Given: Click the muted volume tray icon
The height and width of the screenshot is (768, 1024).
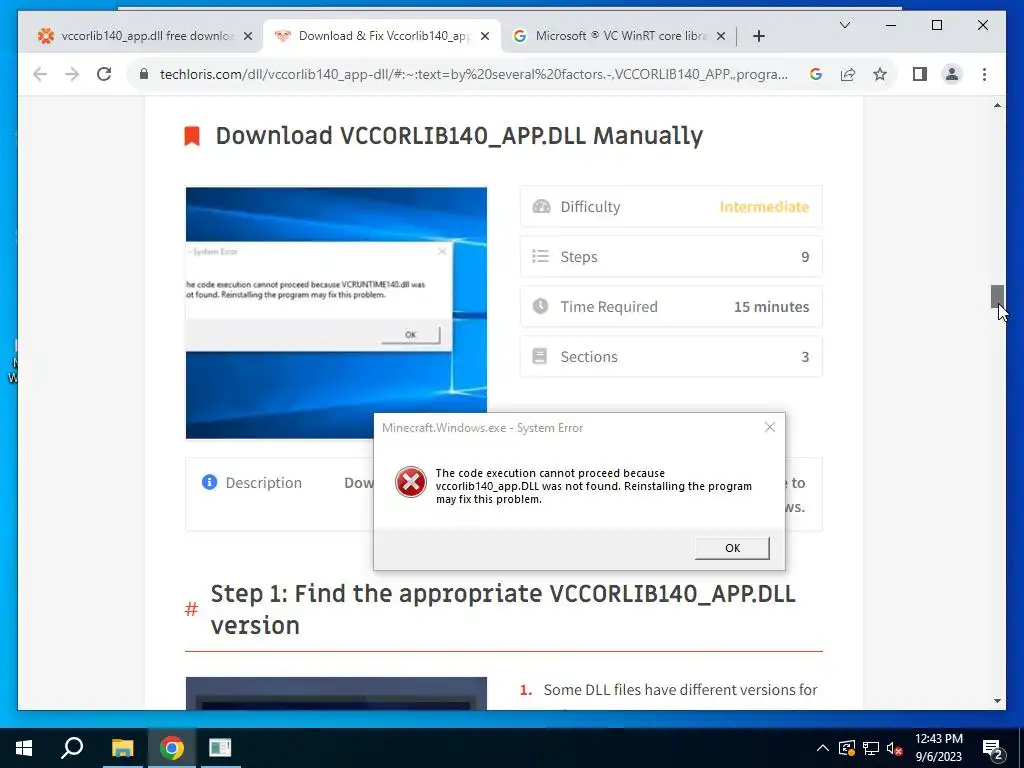Looking at the screenshot, I should point(895,748).
